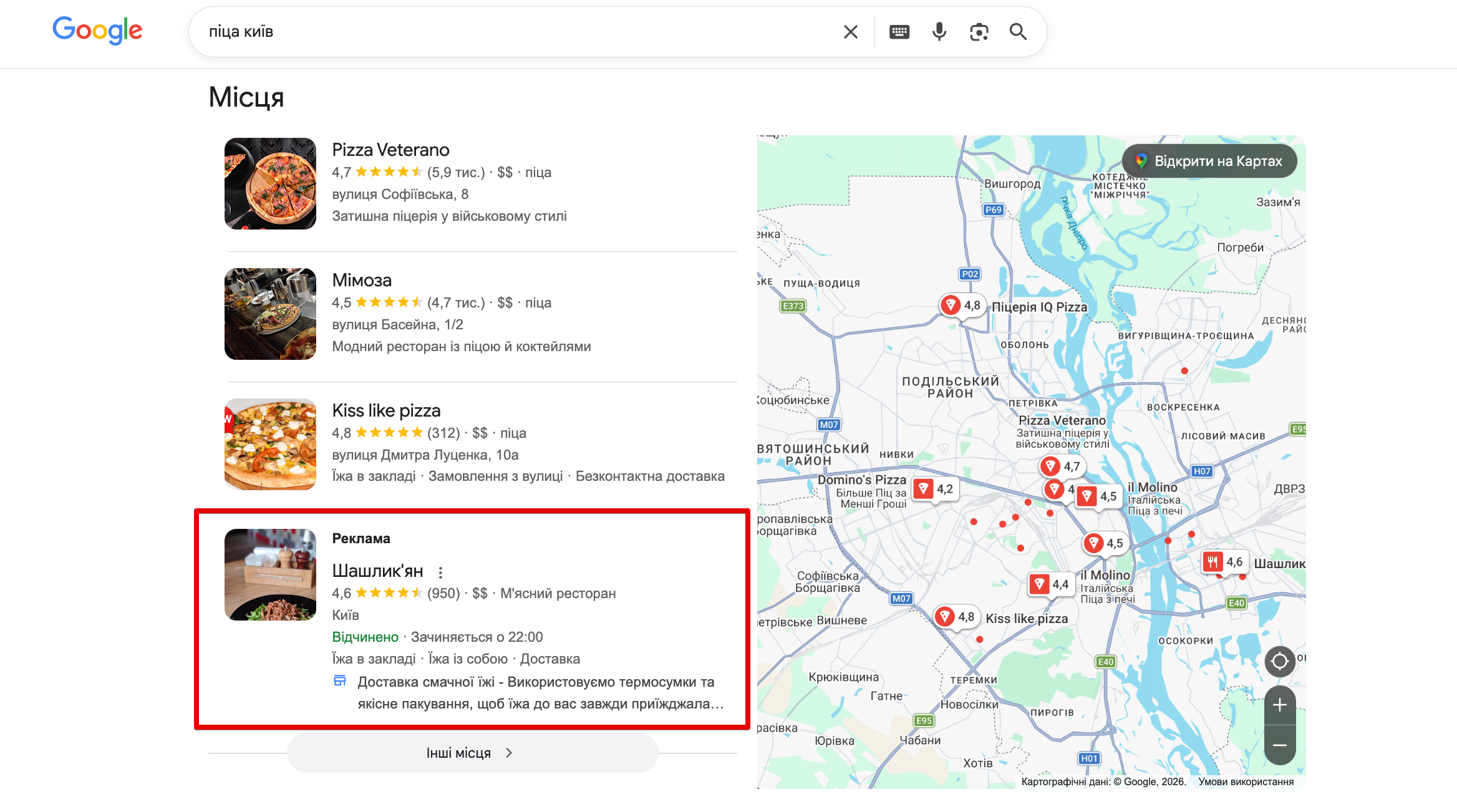Click the Шашлик'ян star rating

pos(389,593)
